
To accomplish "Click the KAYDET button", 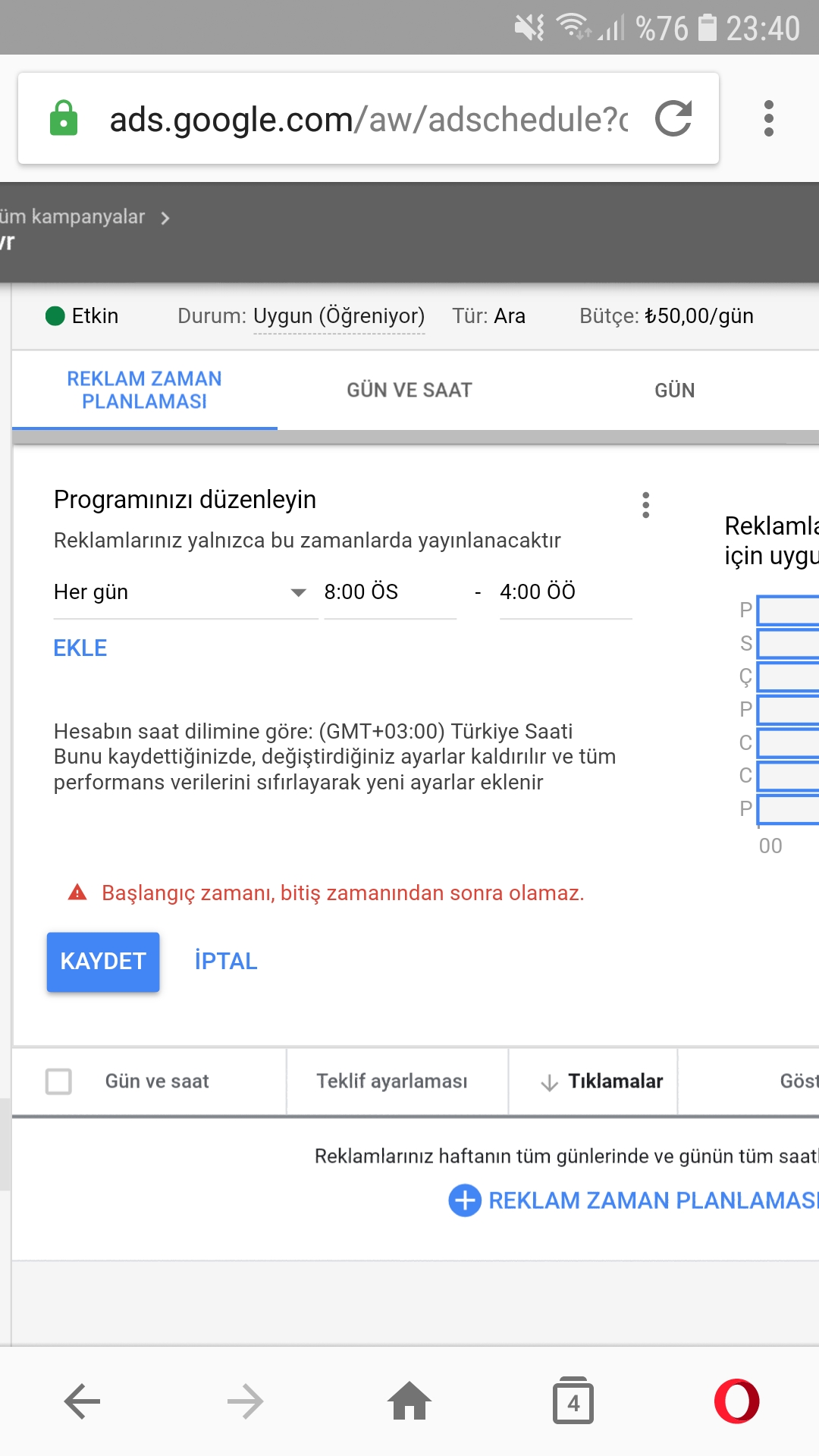I will tap(103, 962).
